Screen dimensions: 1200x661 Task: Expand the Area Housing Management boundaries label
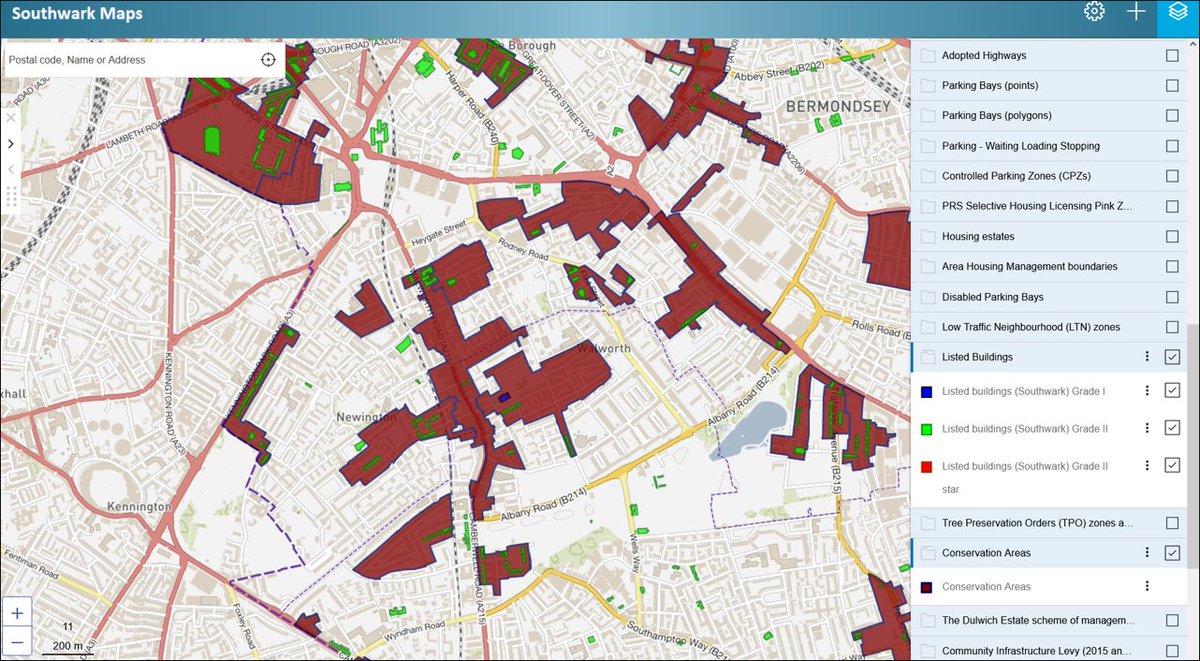click(1029, 267)
